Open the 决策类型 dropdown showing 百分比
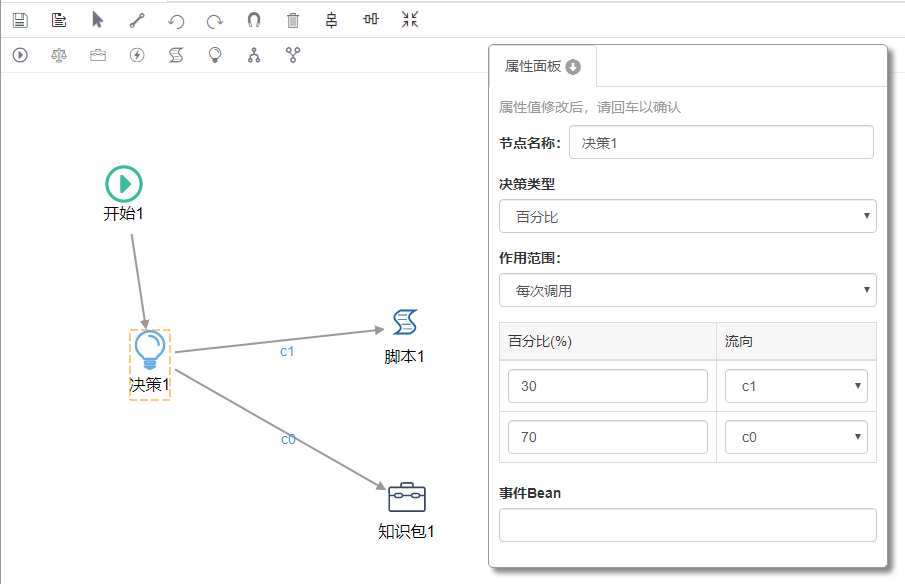Screen dimensions: 905x584 (x=687, y=216)
